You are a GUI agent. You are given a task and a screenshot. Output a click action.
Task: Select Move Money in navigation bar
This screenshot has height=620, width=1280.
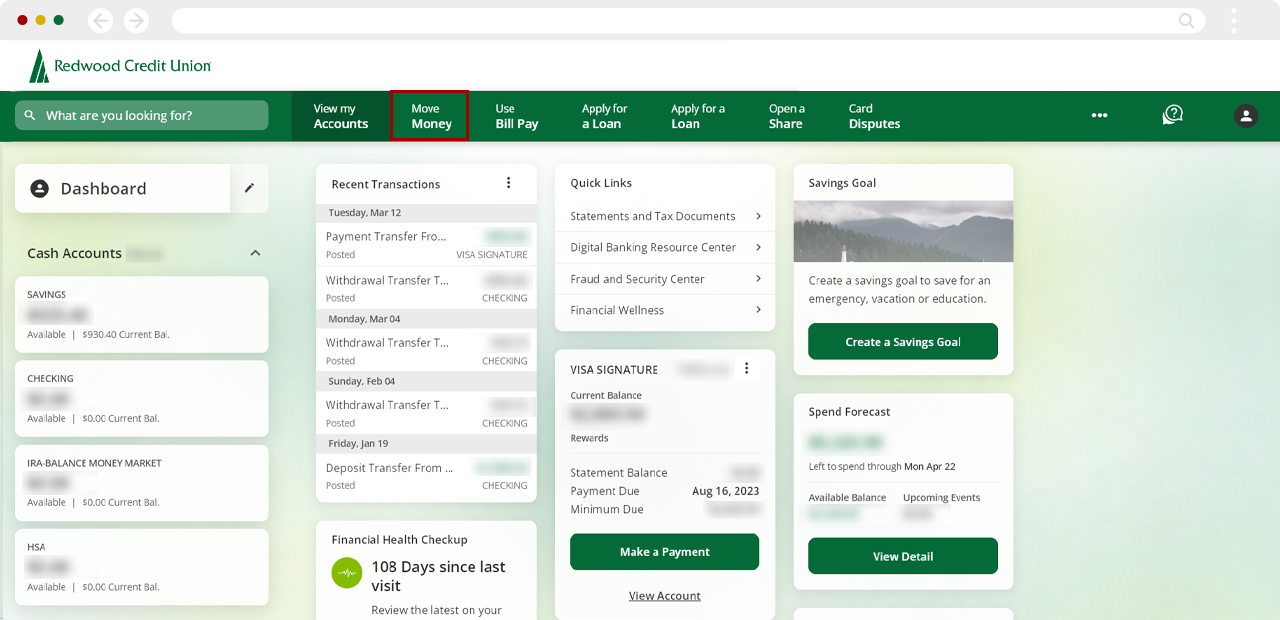pos(430,116)
